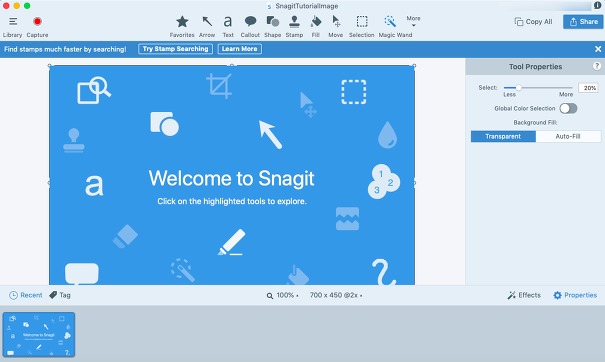Click the white arrow on the canvas
Screen dimensions: 605x362
(270, 134)
